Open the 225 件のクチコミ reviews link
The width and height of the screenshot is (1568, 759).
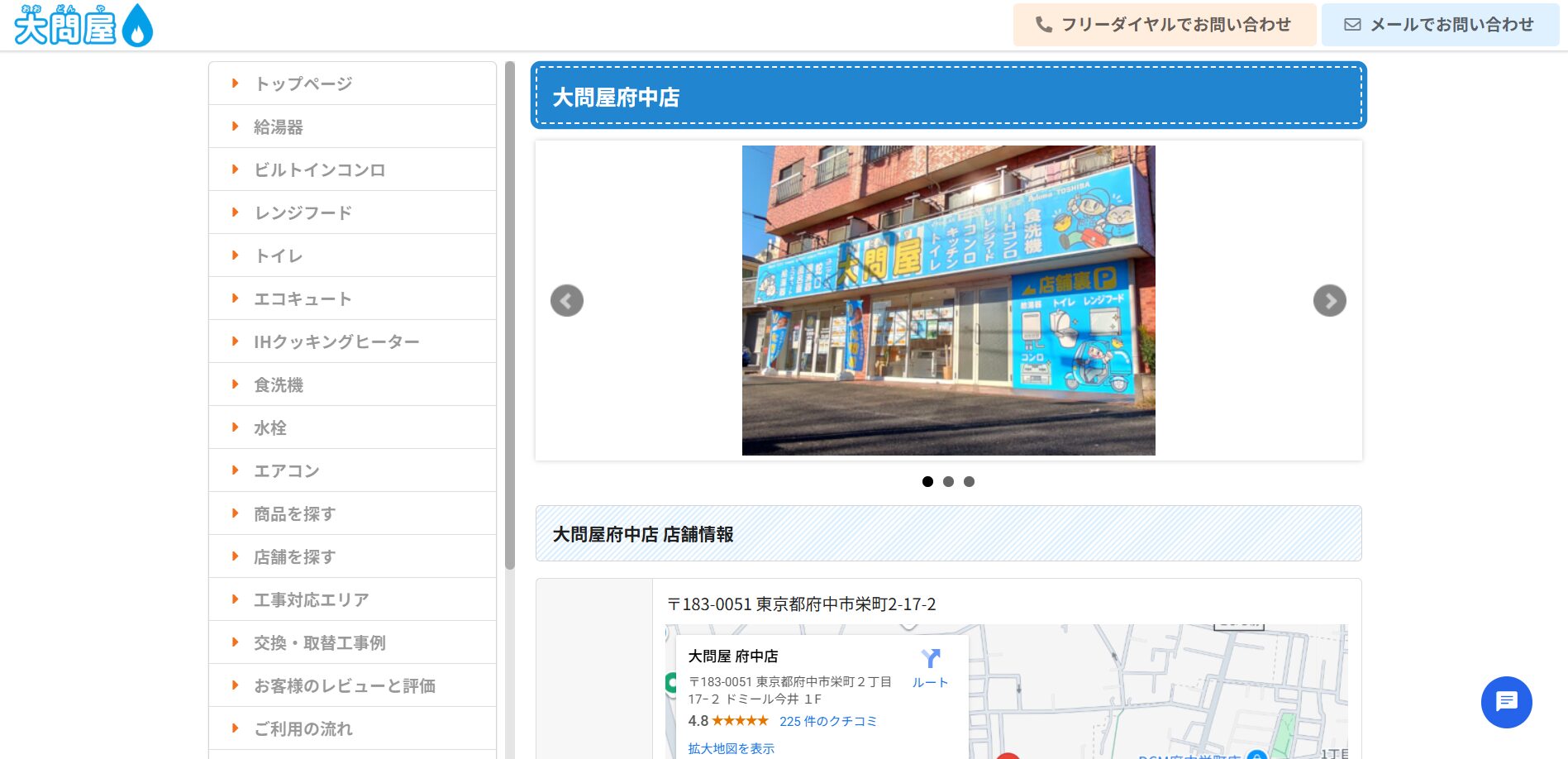(x=827, y=721)
